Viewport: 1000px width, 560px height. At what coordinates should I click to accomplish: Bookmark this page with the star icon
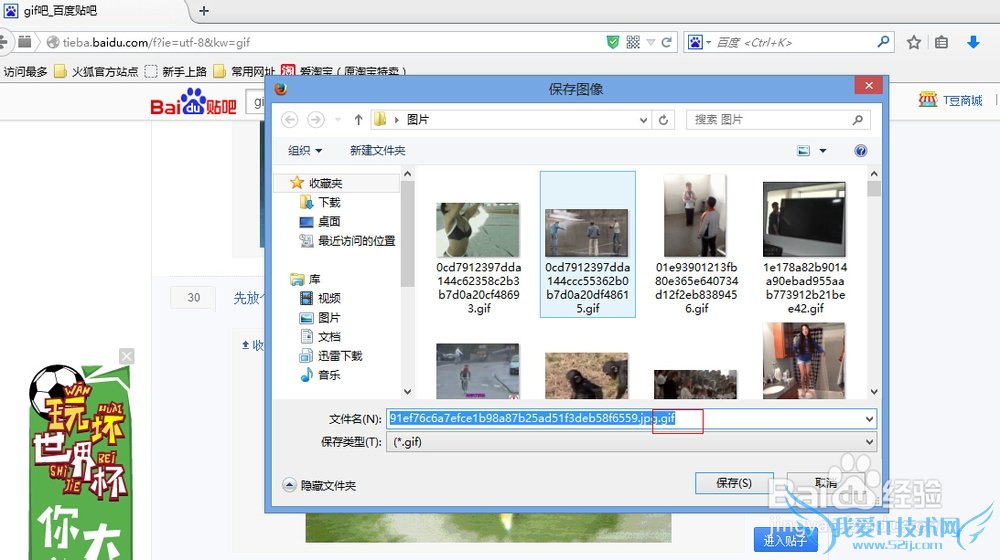(913, 42)
